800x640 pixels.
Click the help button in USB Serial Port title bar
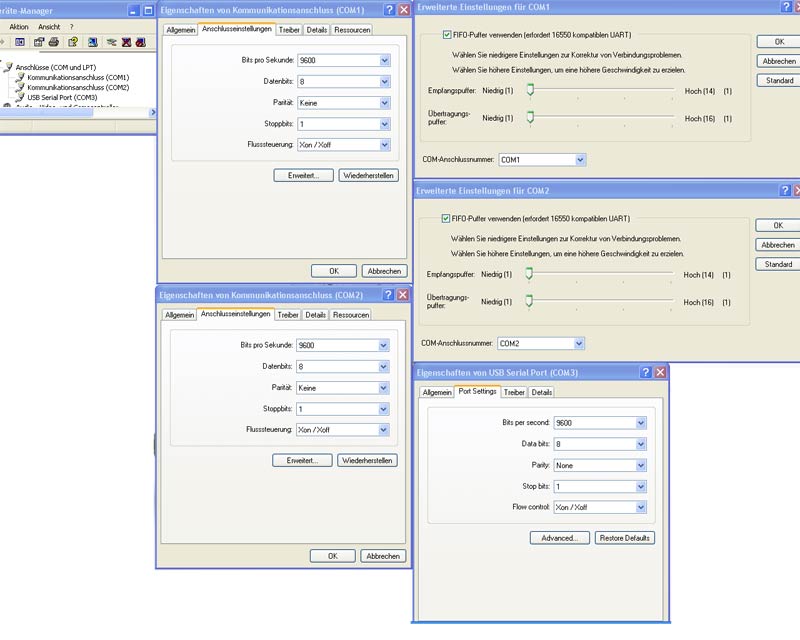[645, 372]
